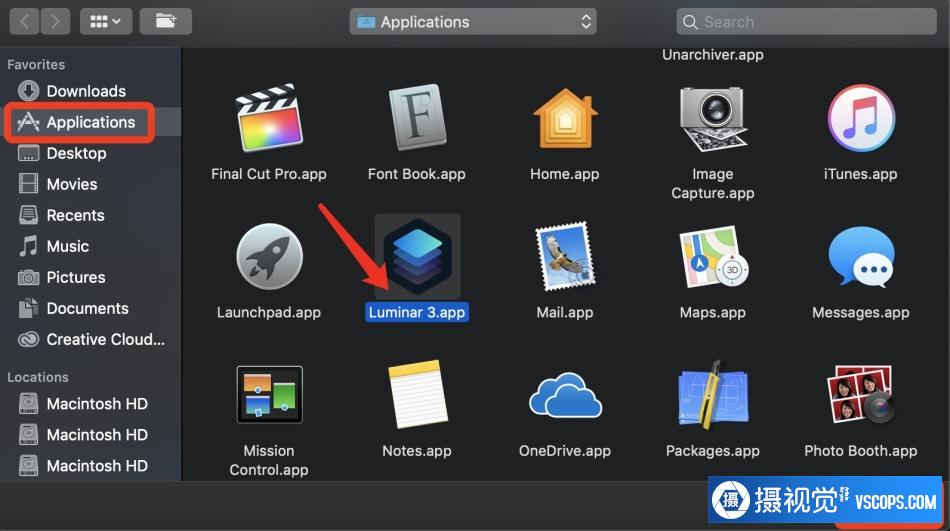Click the Notes notepad icon
The image size is (950, 531).
(x=417, y=395)
